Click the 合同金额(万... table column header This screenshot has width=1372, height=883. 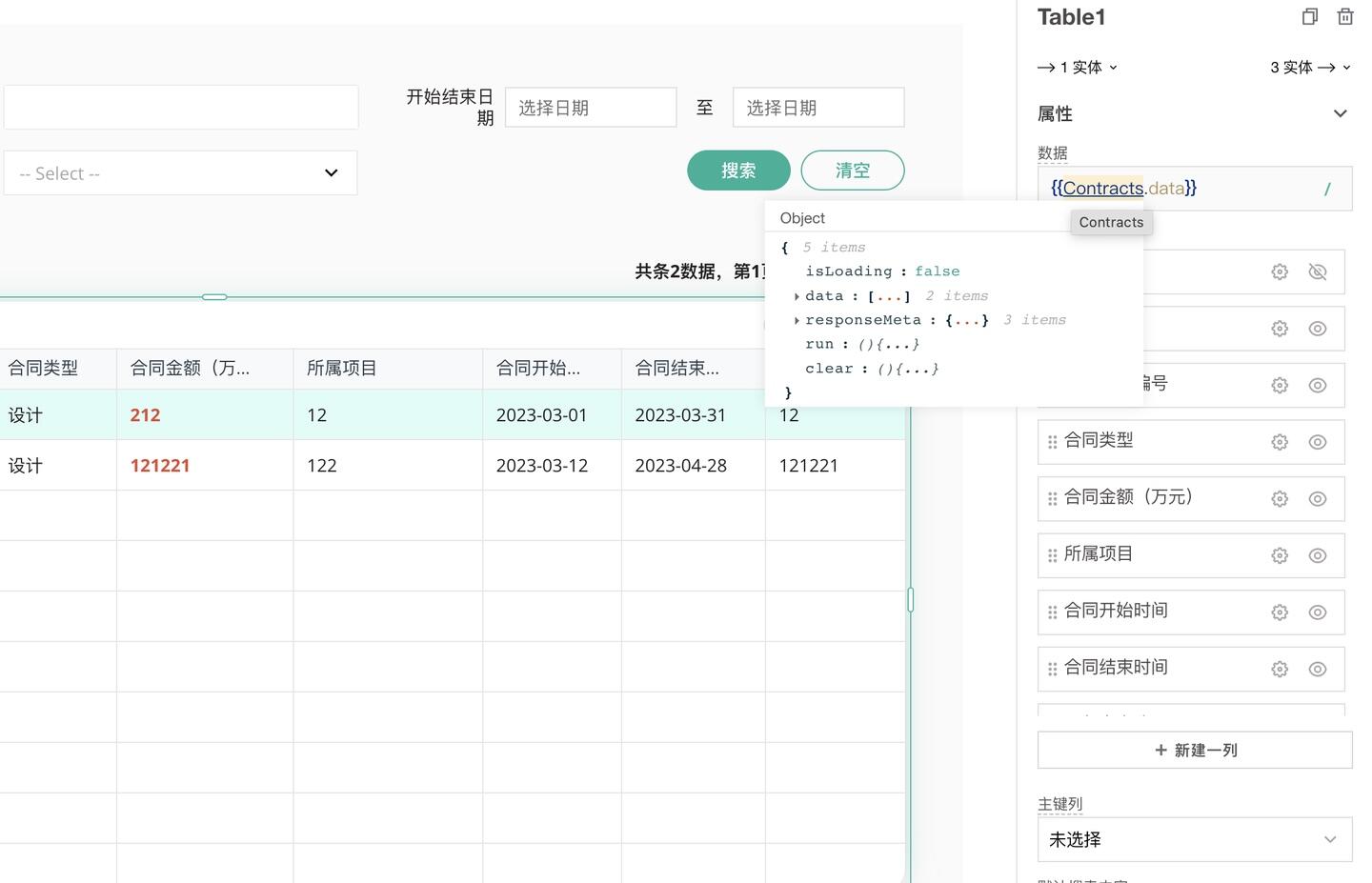[205, 369]
